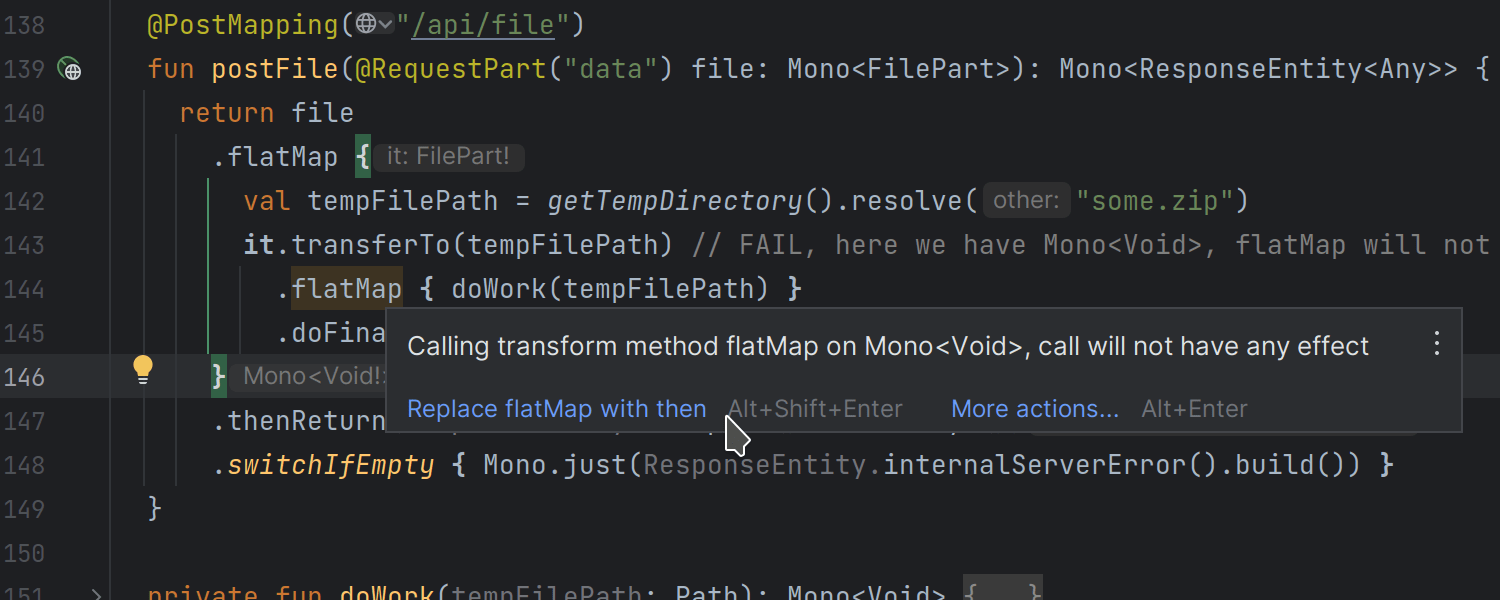Click the highlighted opening brace after flatMap

tap(362, 157)
